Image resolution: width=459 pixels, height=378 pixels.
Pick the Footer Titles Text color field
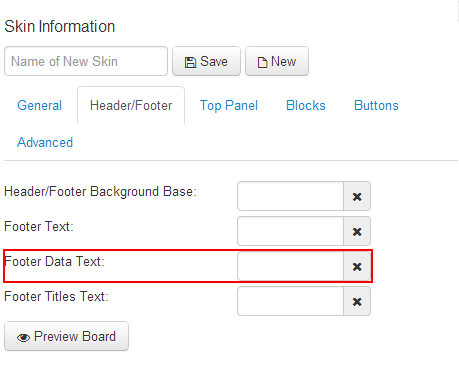point(290,301)
